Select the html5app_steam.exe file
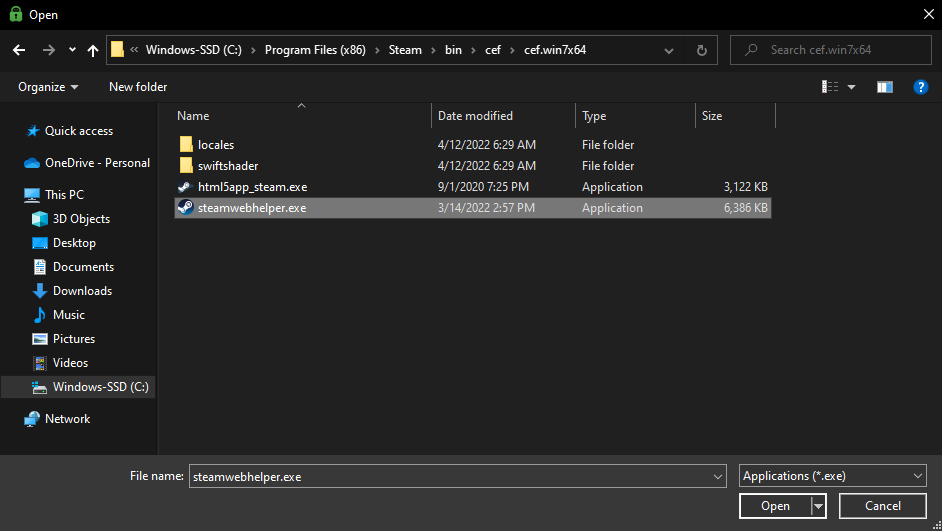Viewport: 942px width, 531px height. pos(251,187)
